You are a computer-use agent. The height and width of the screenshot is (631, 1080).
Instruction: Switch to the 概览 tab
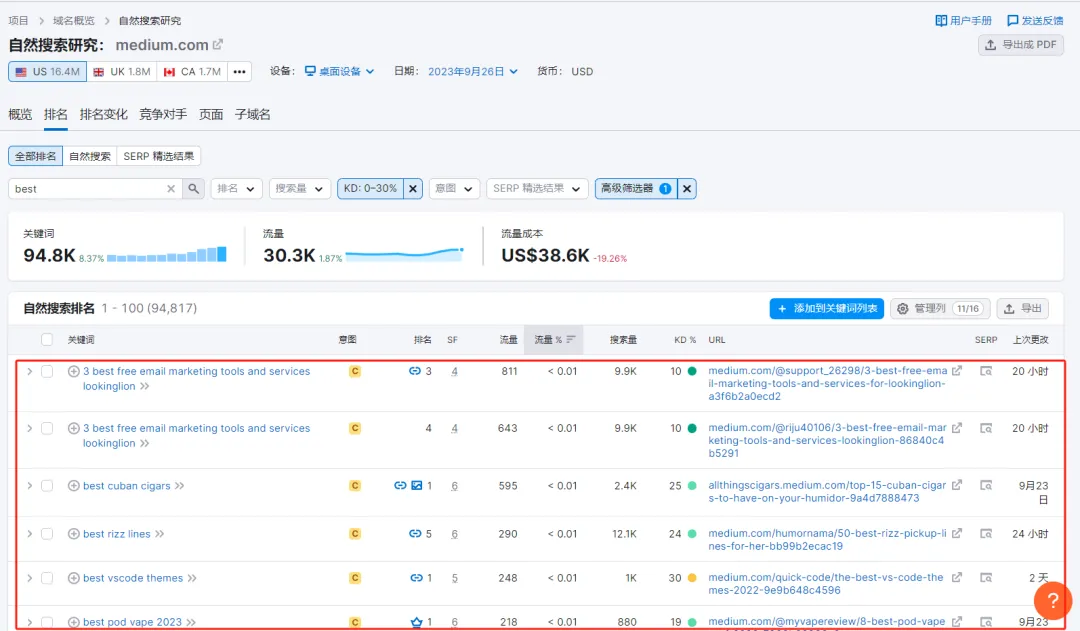coord(20,114)
